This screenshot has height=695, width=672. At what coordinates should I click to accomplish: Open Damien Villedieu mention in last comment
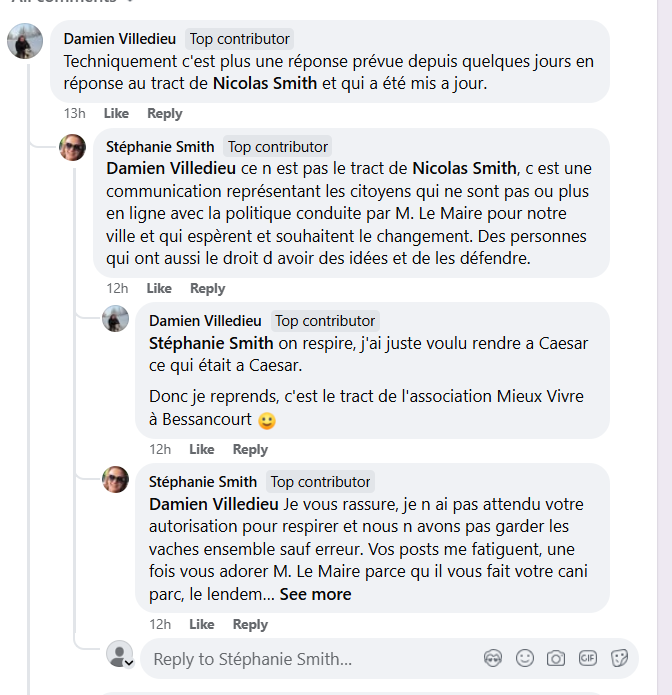click(214, 504)
